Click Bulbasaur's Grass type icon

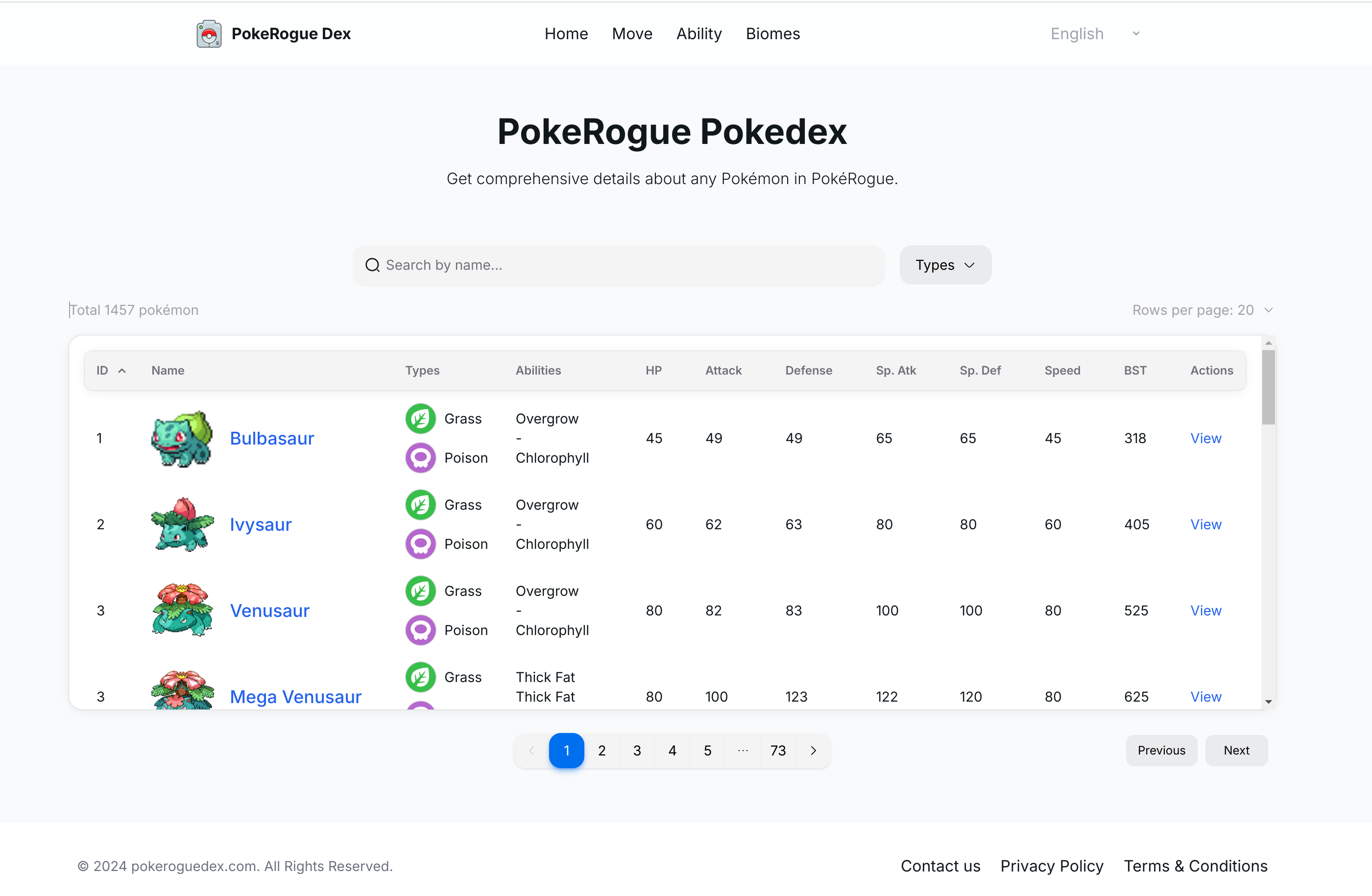point(420,418)
